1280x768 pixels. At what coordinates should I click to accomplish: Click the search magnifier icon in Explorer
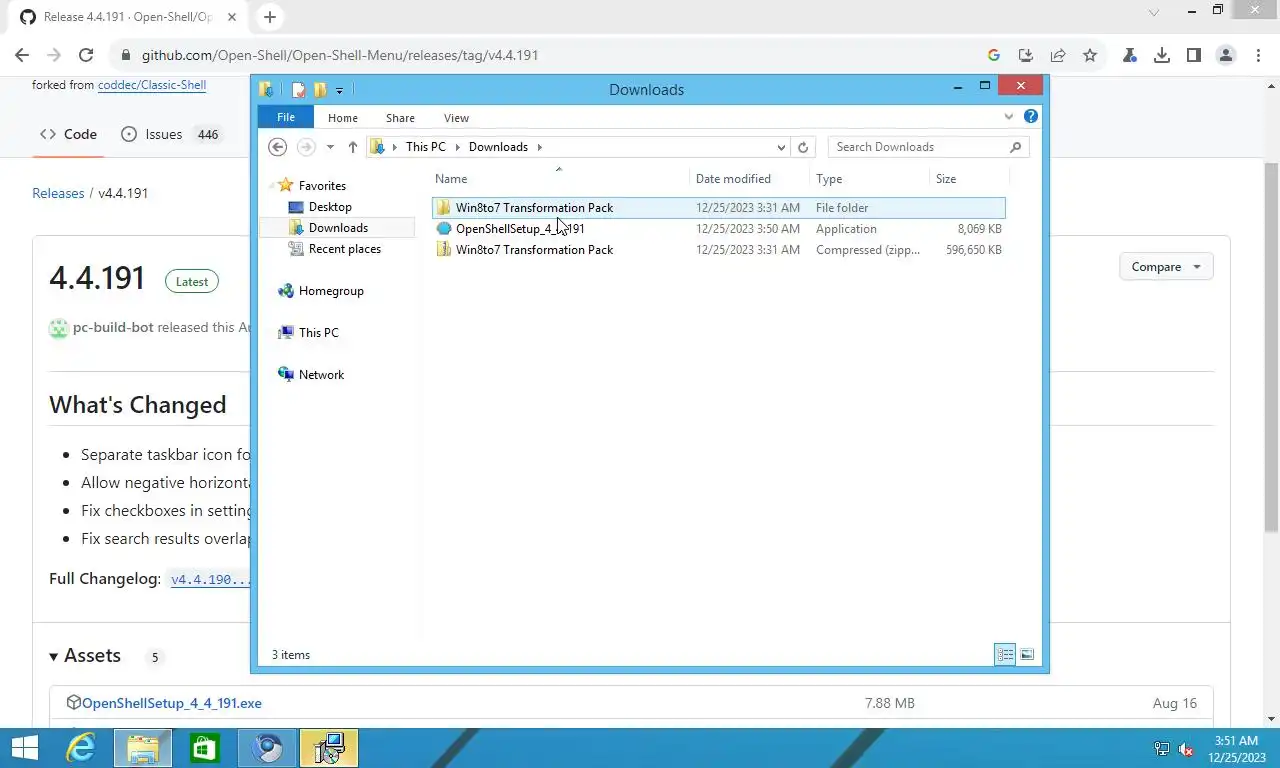(x=1016, y=147)
